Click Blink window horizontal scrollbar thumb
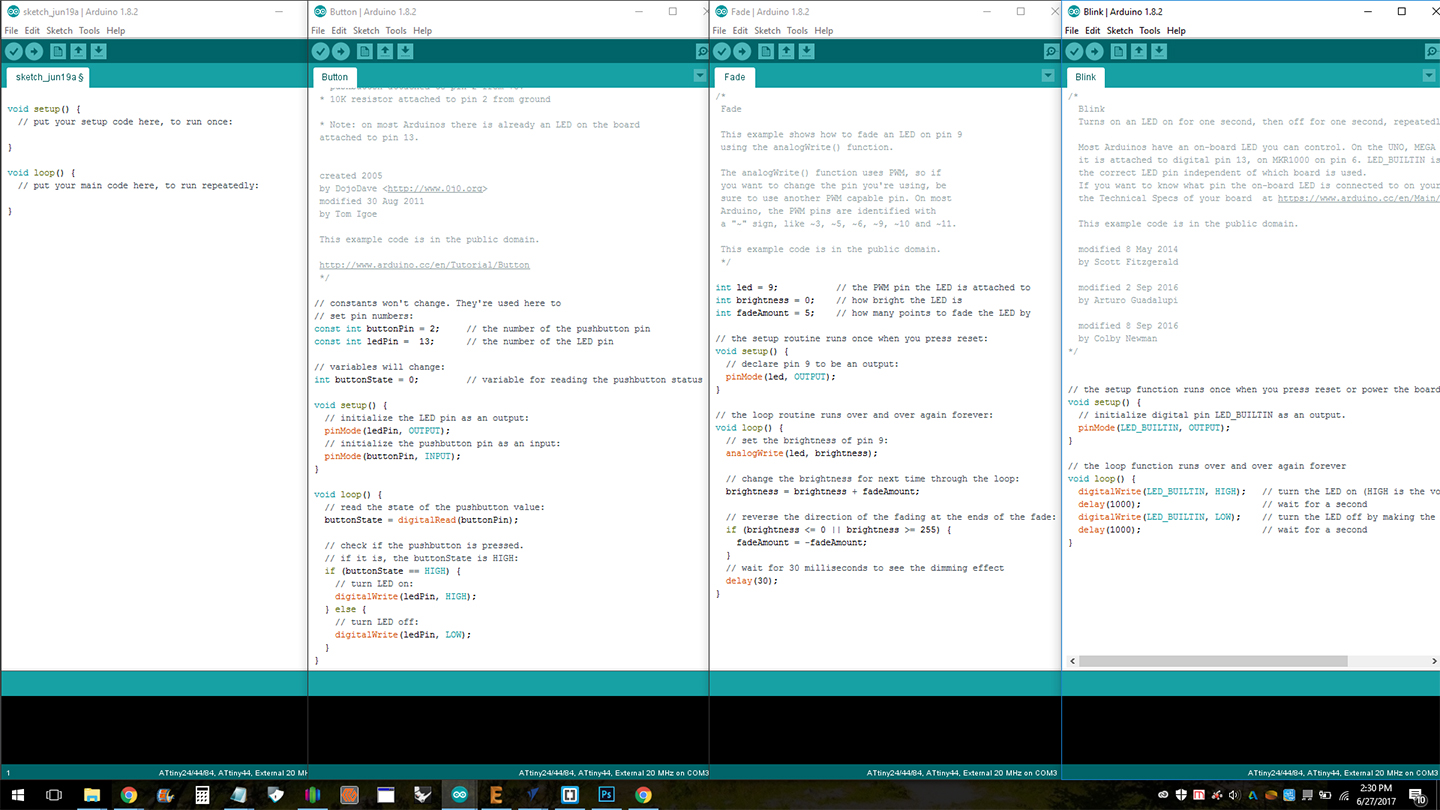 1213,661
